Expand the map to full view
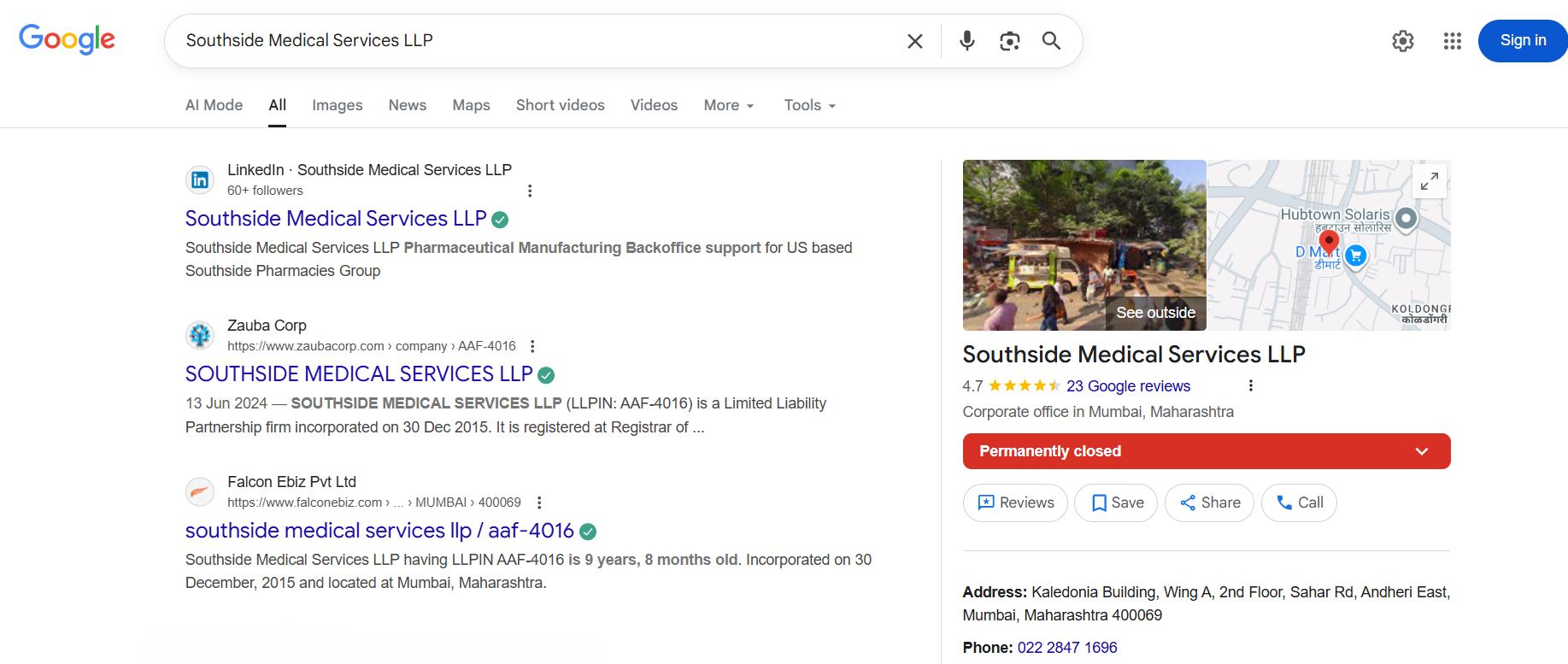Viewport: 1568px width, 664px height. pyautogui.click(x=1429, y=181)
